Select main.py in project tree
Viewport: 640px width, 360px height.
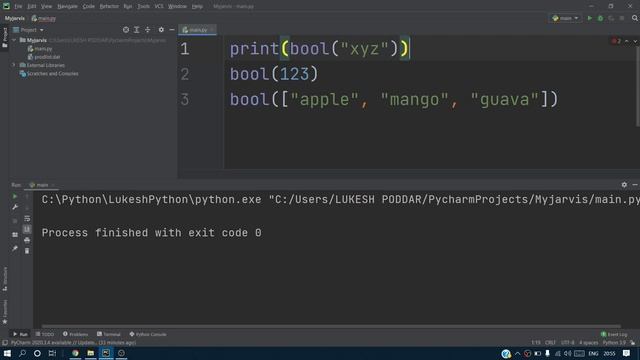[40, 49]
